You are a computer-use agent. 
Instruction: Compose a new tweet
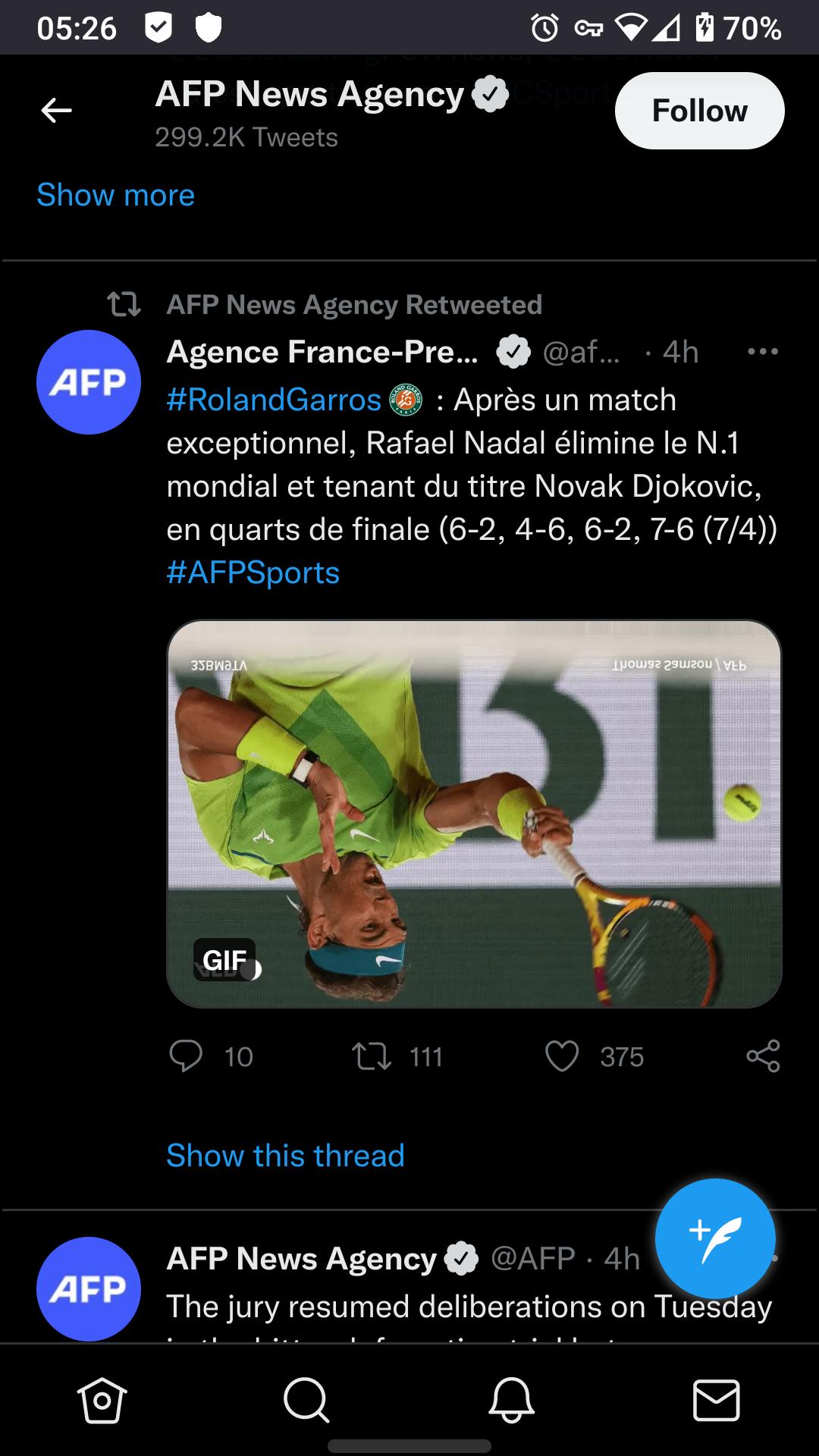tap(715, 1238)
